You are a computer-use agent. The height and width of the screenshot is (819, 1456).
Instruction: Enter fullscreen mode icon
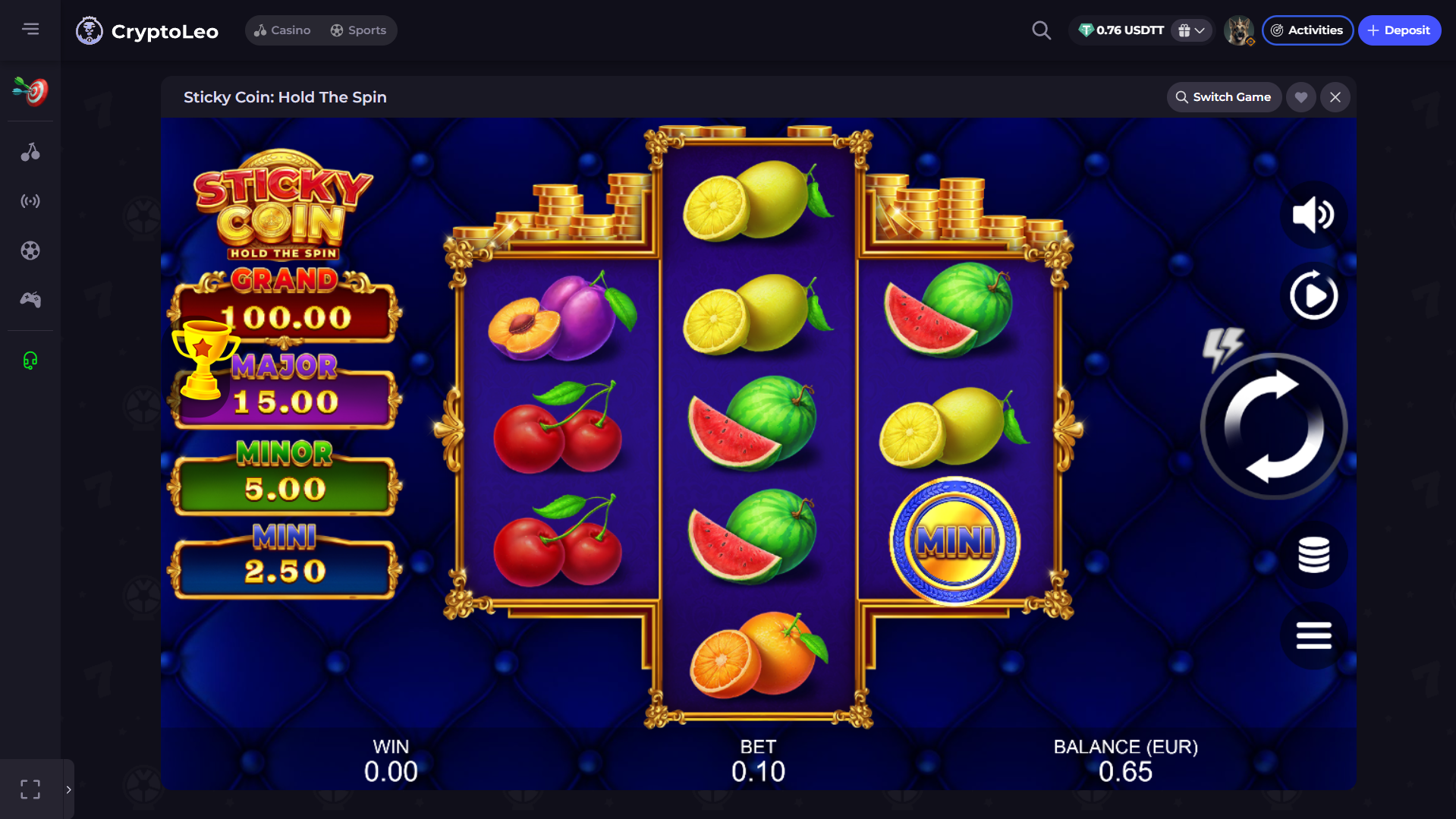coord(30,789)
